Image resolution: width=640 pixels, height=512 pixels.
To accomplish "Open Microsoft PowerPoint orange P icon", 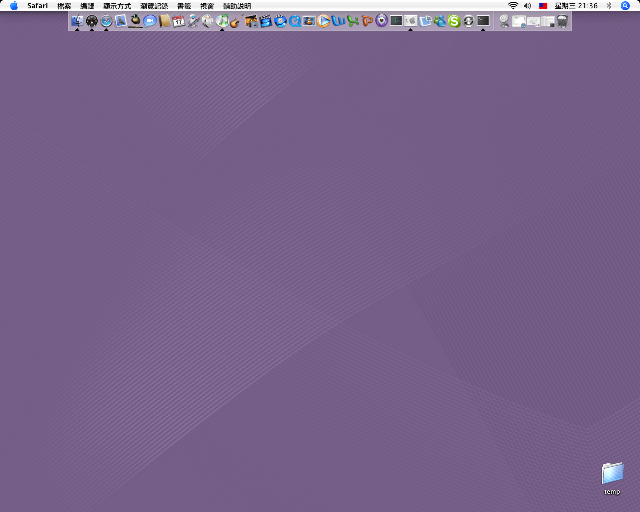I will (x=367, y=21).
